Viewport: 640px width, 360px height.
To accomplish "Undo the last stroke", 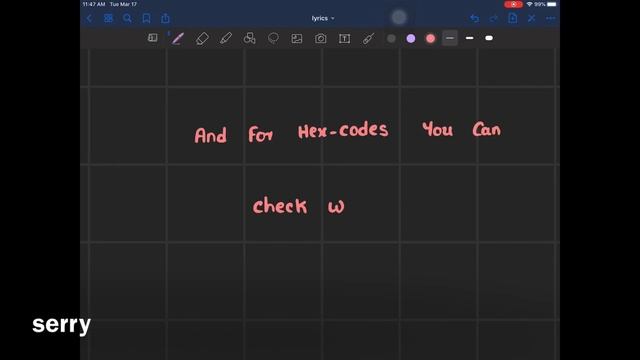I will coord(474,18).
